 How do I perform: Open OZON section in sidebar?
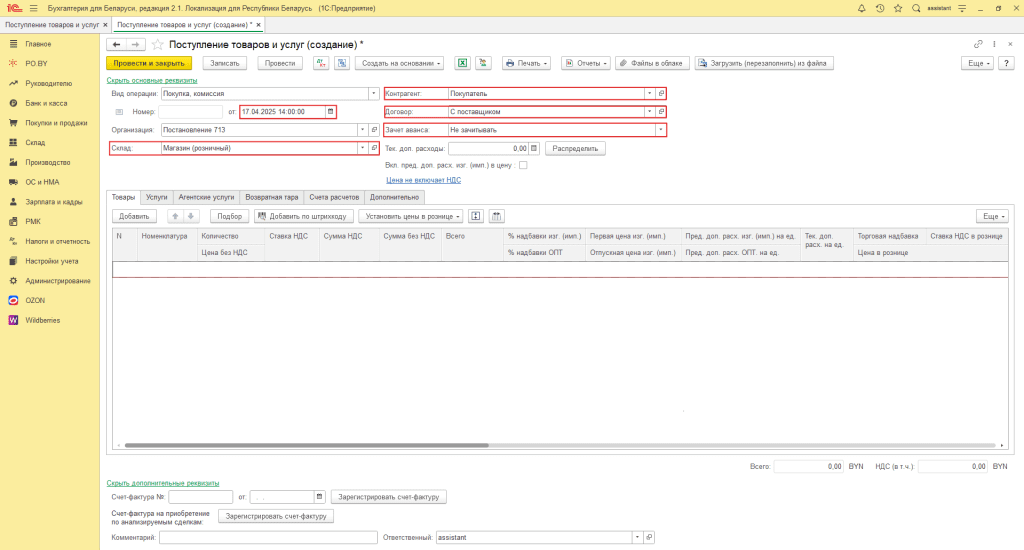coord(35,300)
